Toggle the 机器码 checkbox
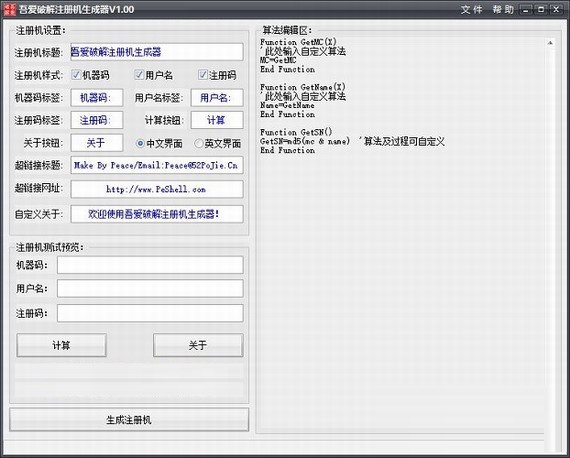570x458 pixels. (x=76, y=75)
